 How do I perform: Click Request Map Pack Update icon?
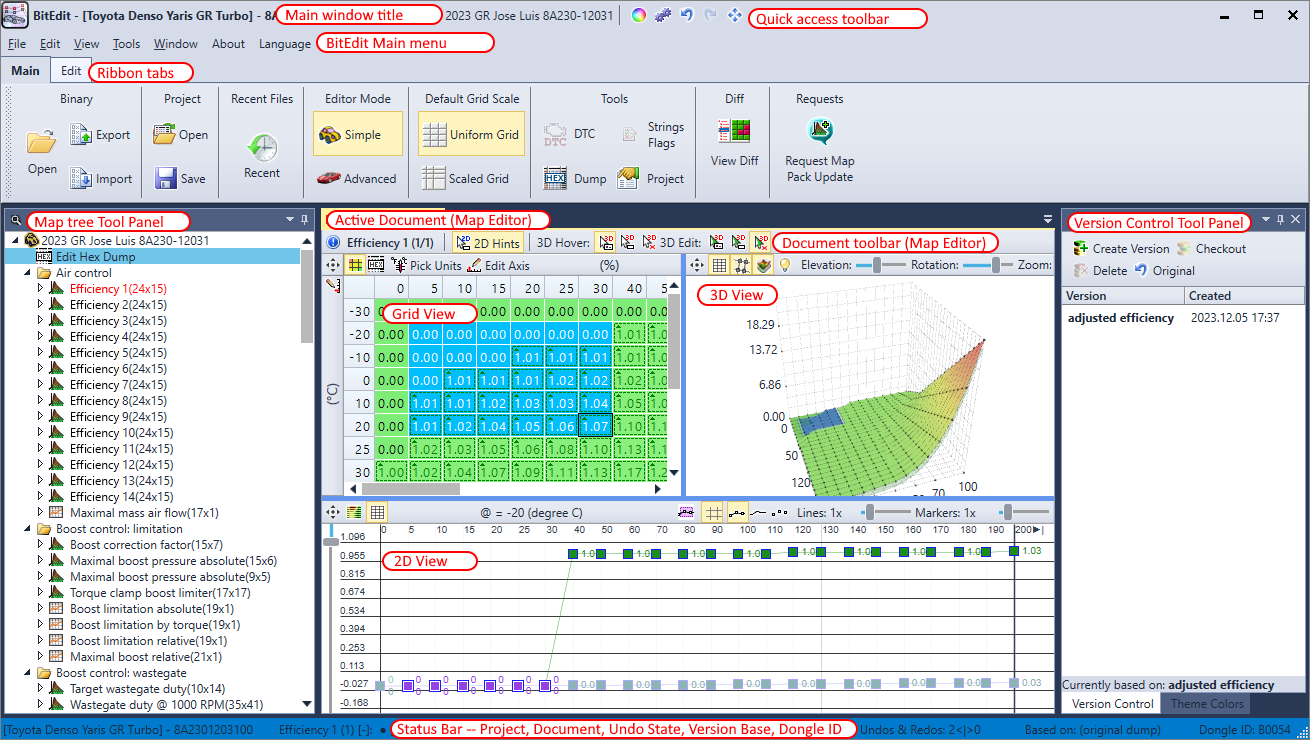point(820,132)
